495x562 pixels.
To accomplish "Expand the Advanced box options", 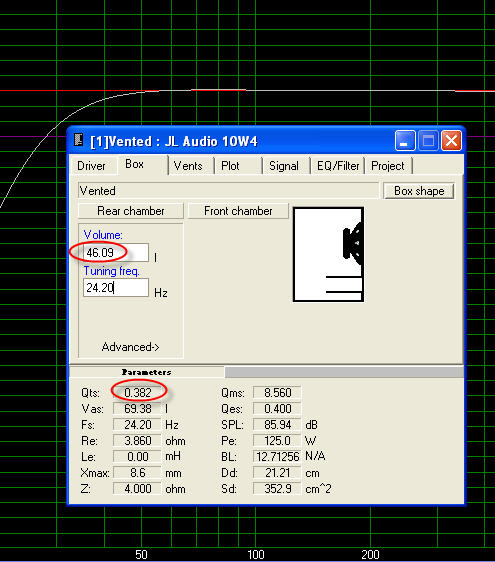I will [x=130, y=347].
